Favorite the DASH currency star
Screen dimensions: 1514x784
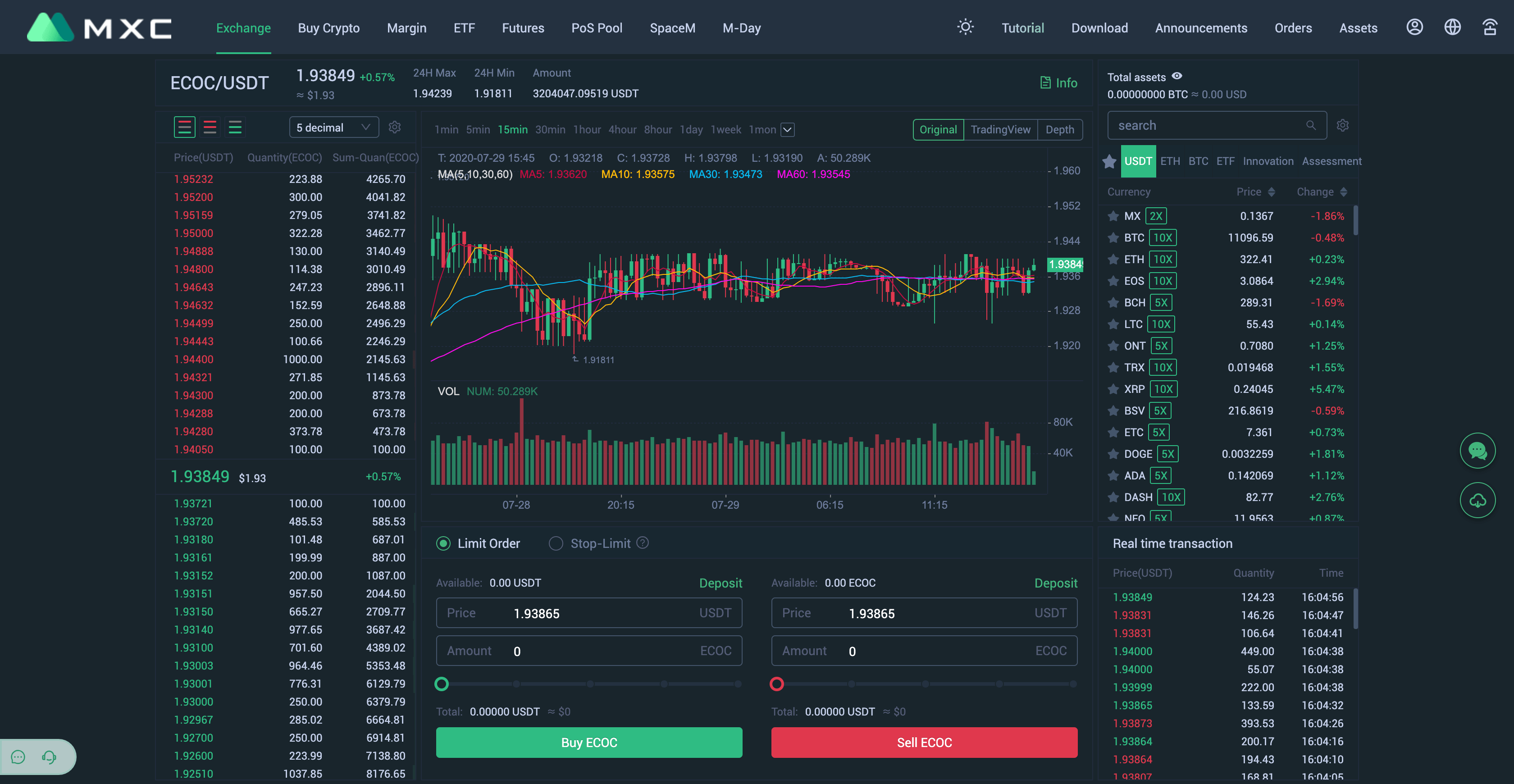click(1113, 497)
